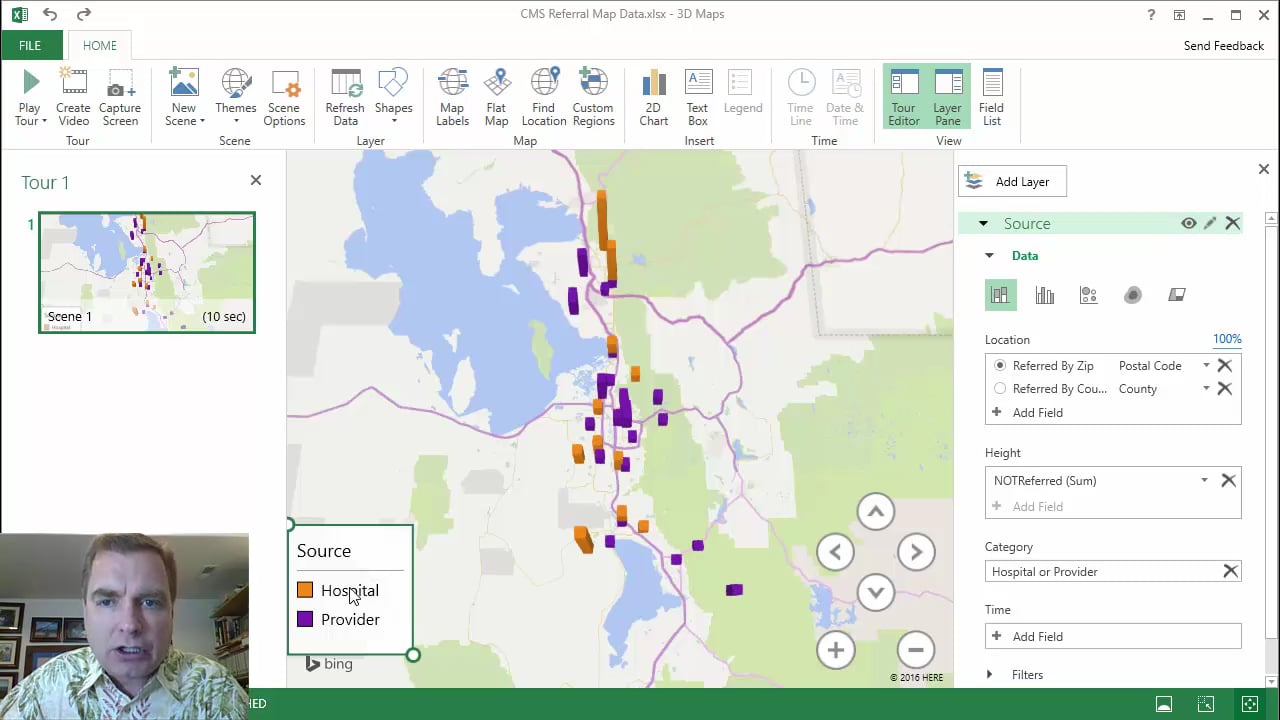Choose the heat map visualization icon
The width and height of the screenshot is (1280, 720).
pos(1133,295)
